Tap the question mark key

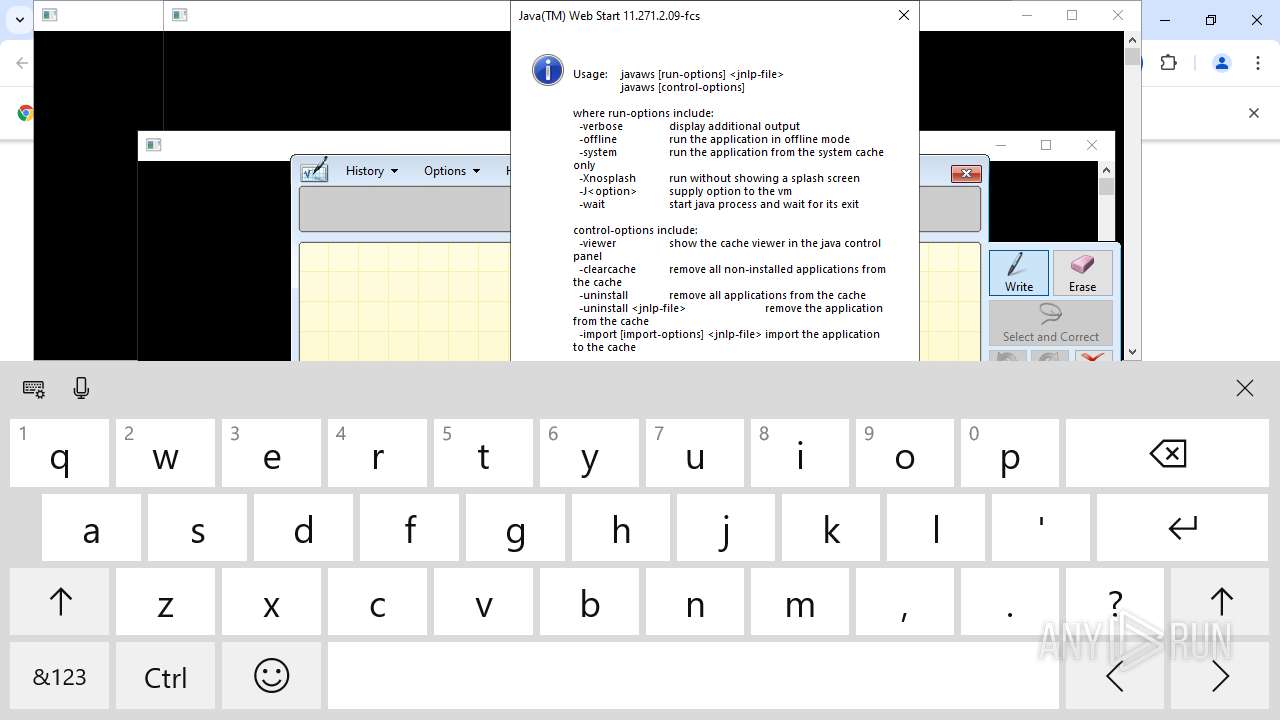click(1114, 602)
